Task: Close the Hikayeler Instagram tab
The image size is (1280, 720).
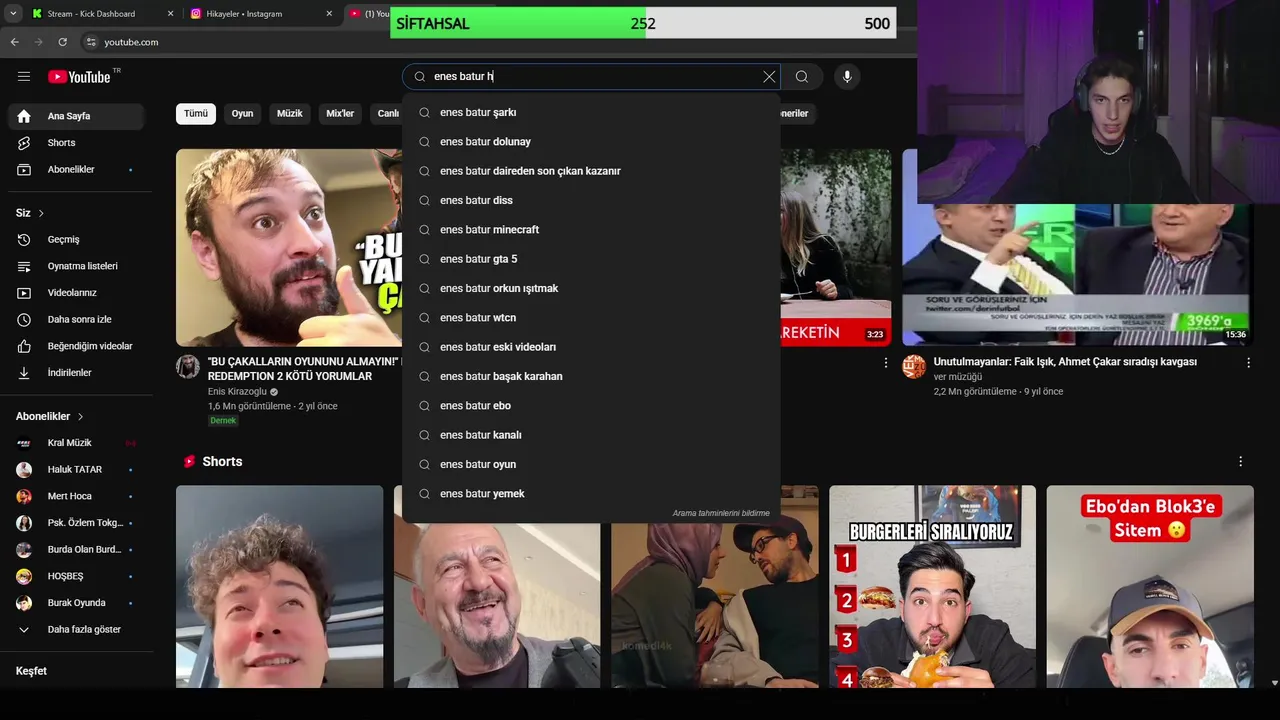Action: click(x=329, y=14)
